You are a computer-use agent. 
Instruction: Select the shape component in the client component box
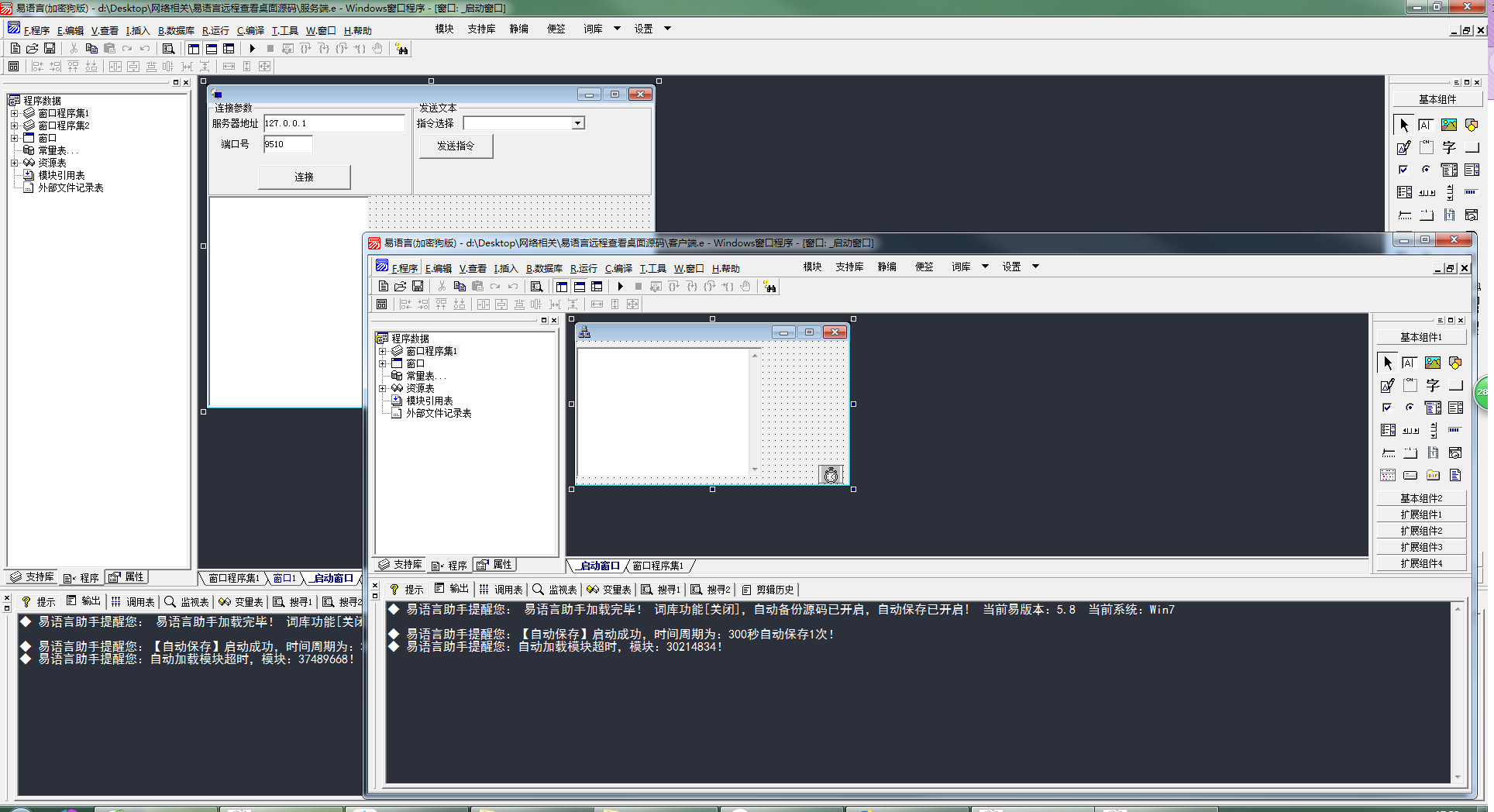1455,363
